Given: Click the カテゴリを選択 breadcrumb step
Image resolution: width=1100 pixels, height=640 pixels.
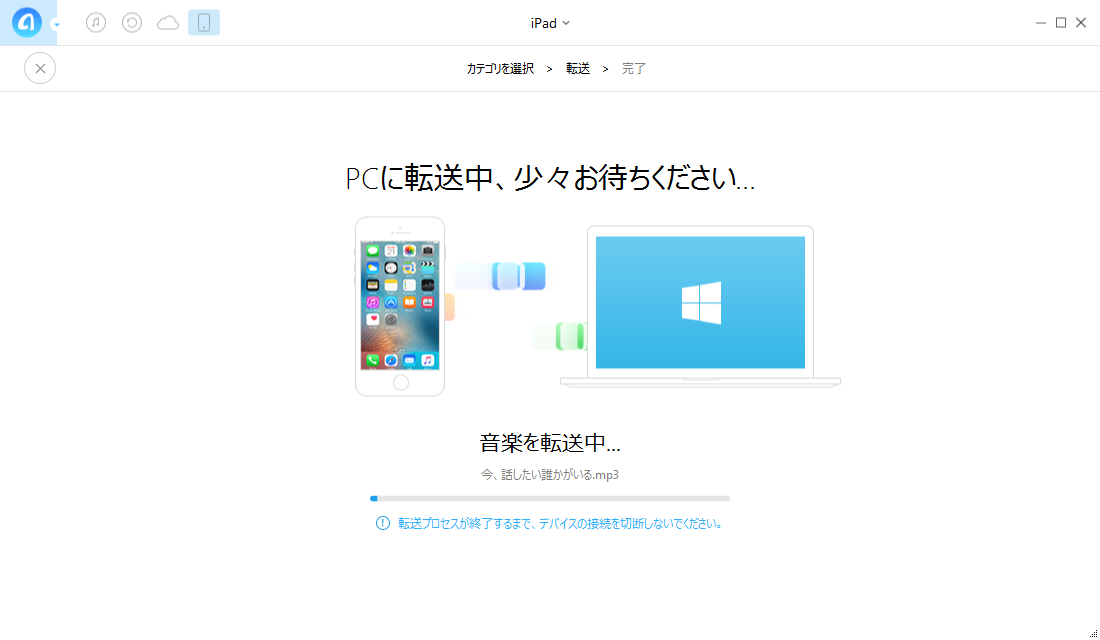Looking at the screenshot, I should tap(501, 68).
